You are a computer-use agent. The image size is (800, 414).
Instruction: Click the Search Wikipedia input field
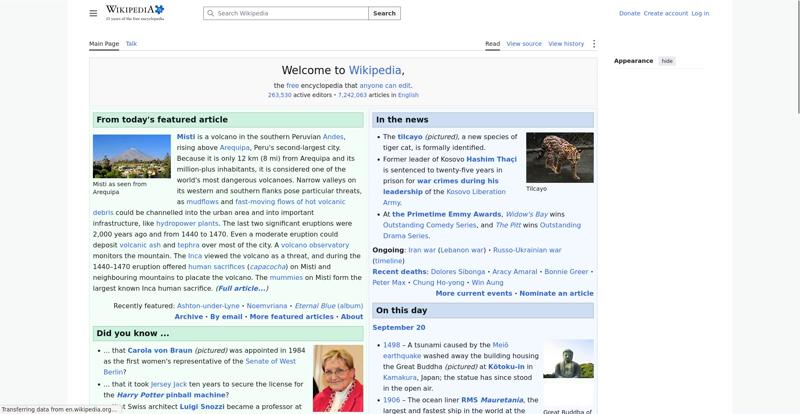(x=286, y=13)
